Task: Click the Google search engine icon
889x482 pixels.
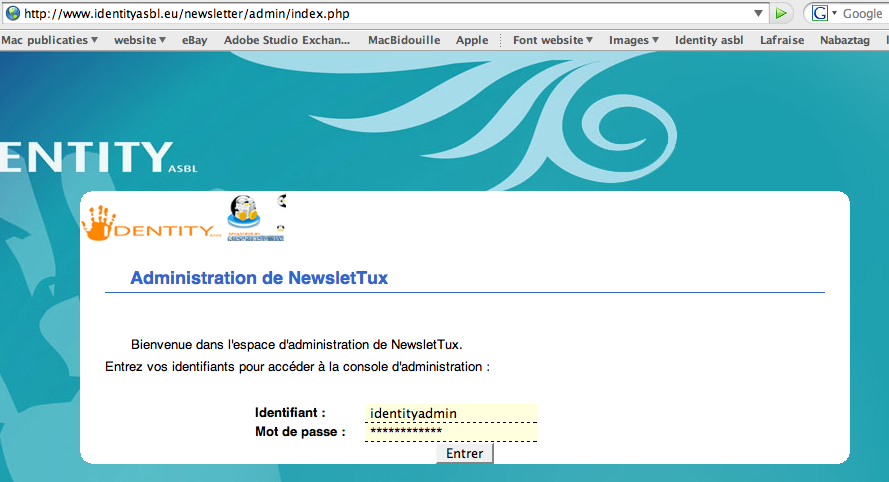Action: pyautogui.click(x=820, y=13)
